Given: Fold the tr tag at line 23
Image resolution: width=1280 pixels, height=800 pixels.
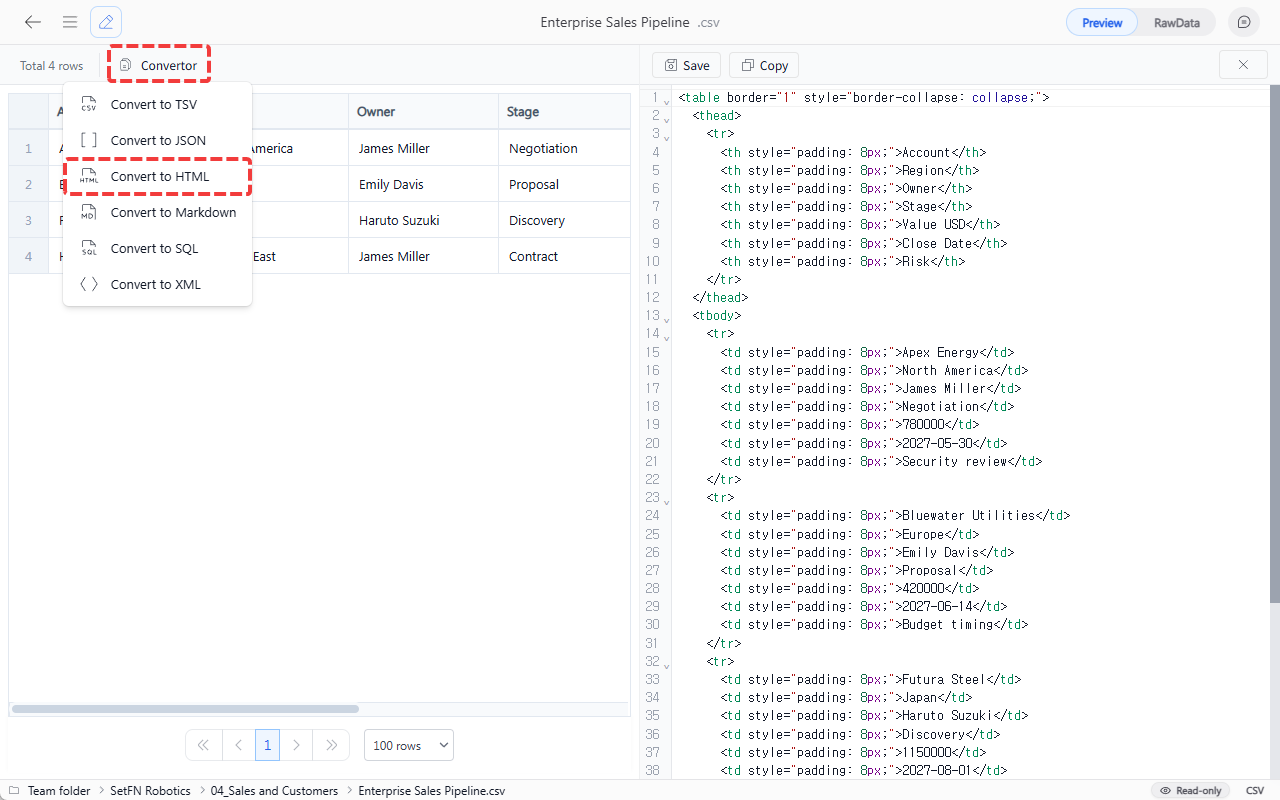Looking at the screenshot, I should [667, 501].
